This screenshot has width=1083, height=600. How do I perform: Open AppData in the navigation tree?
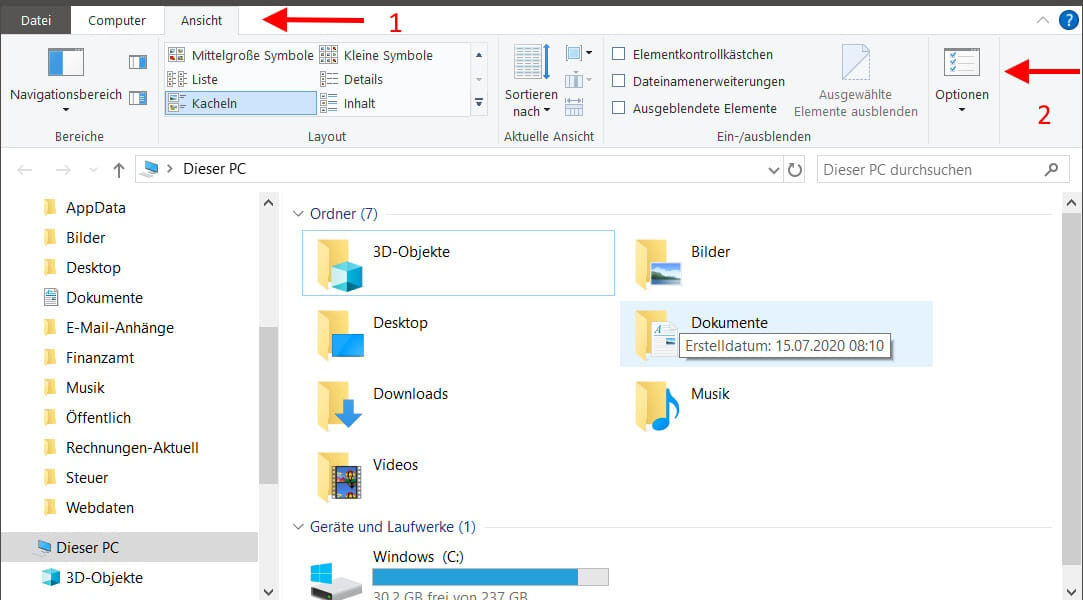tap(95, 208)
